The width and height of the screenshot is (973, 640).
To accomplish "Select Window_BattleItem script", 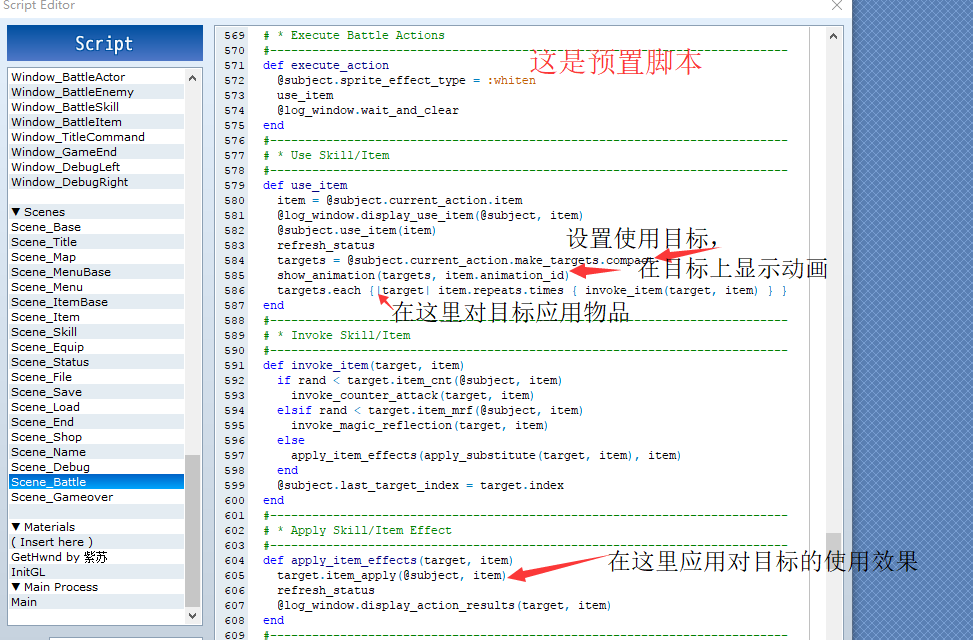I will [97, 122].
